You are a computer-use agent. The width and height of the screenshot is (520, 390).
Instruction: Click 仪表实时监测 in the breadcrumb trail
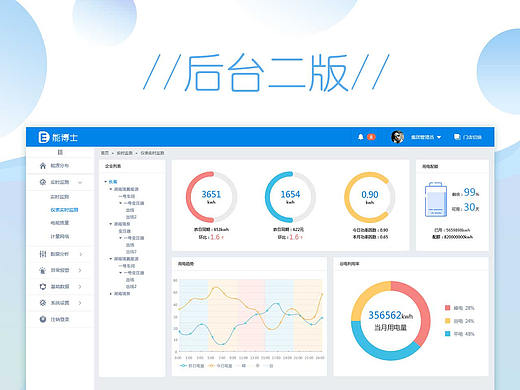(152, 153)
